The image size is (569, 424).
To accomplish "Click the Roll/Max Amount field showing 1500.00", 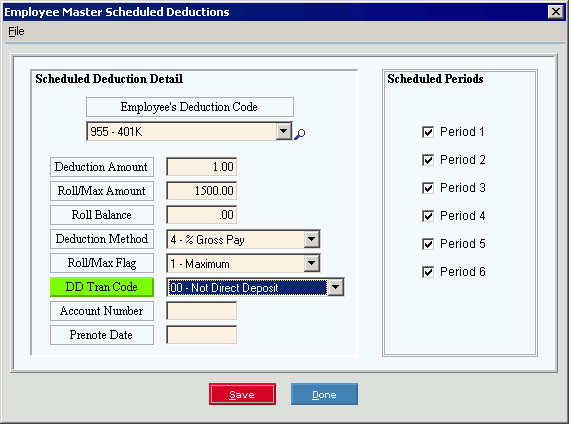I will 202,191.
